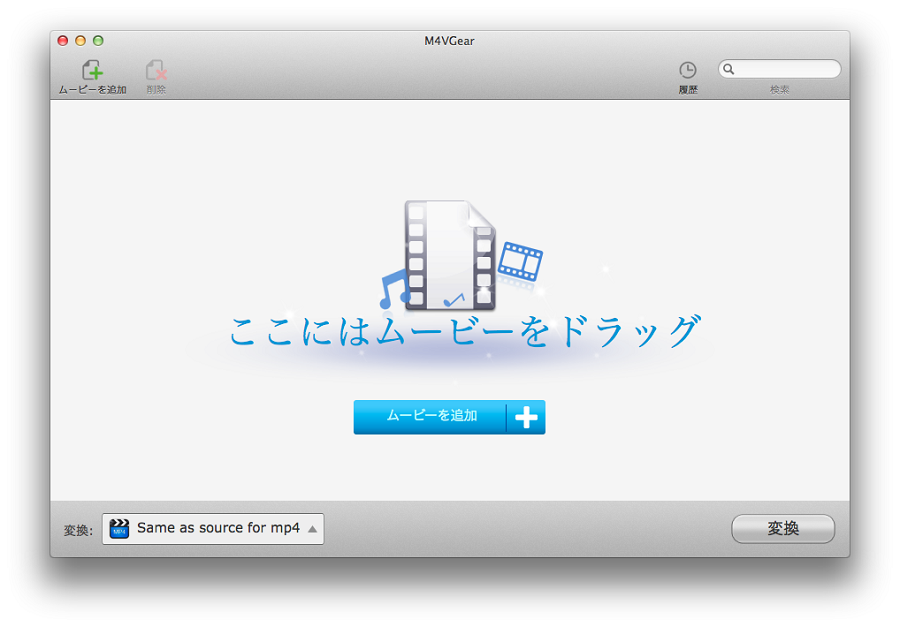This screenshot has height=627, width=900.
Task: Click the large filmstrip document icon
Action: (450, 254)
